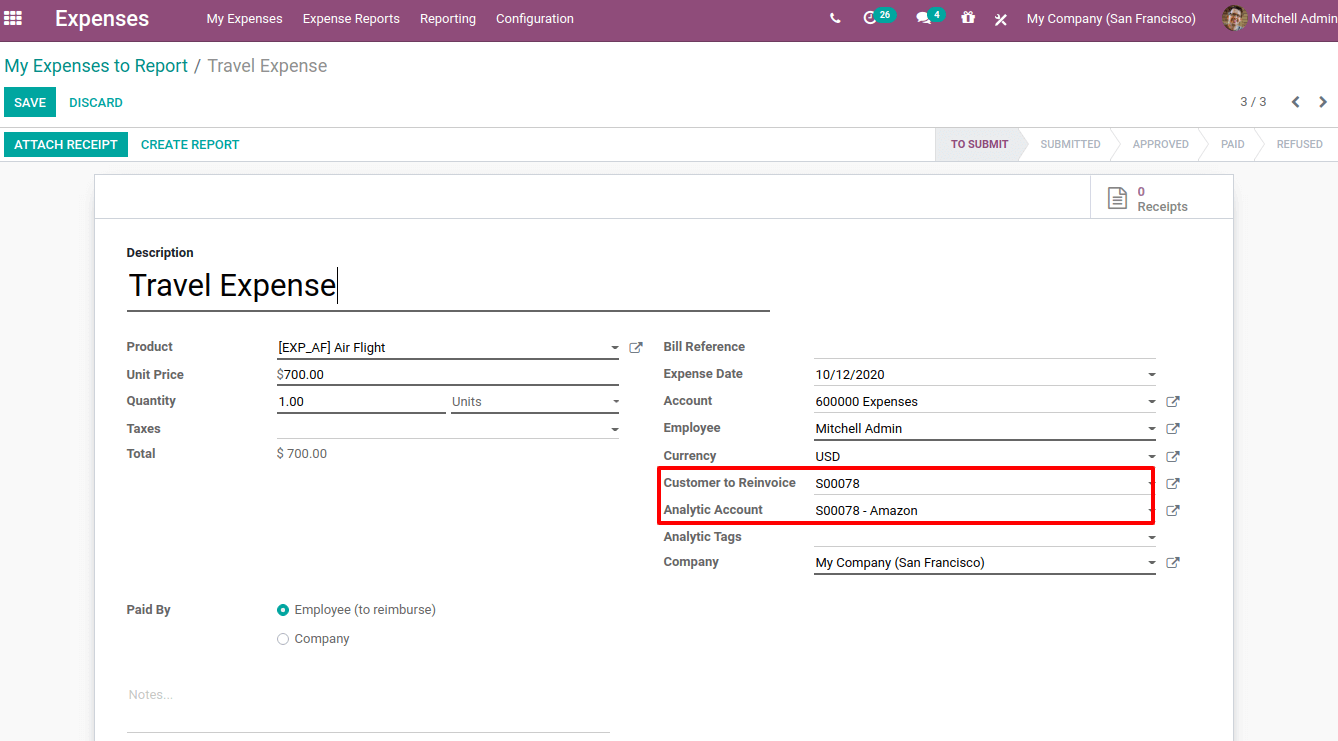Viewport: 1338px width, 741px height.
Task: Expand the Company field dropdown arrow
Action: point(1151,563)
